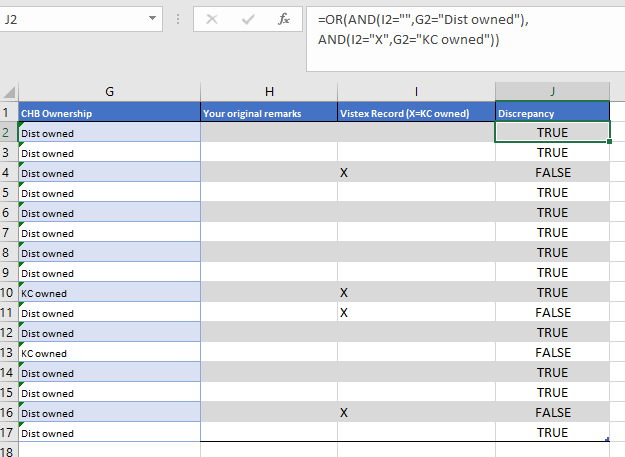
Task: Select column G header
Action: 110,92
